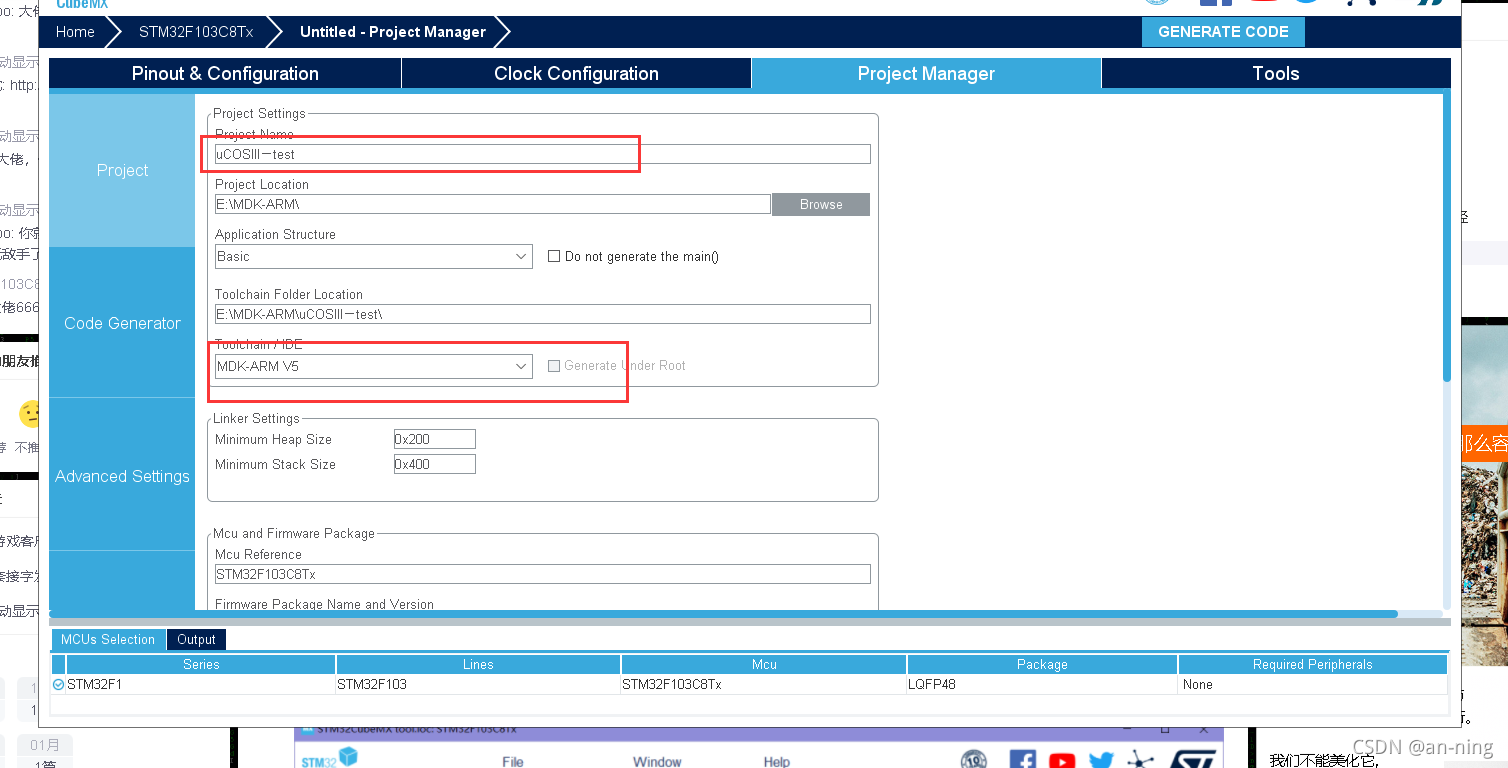This screenshot has width=1508, height=768.
Task: Click the Lines column header
Action: pyautogui.click(x=478, y=664)
